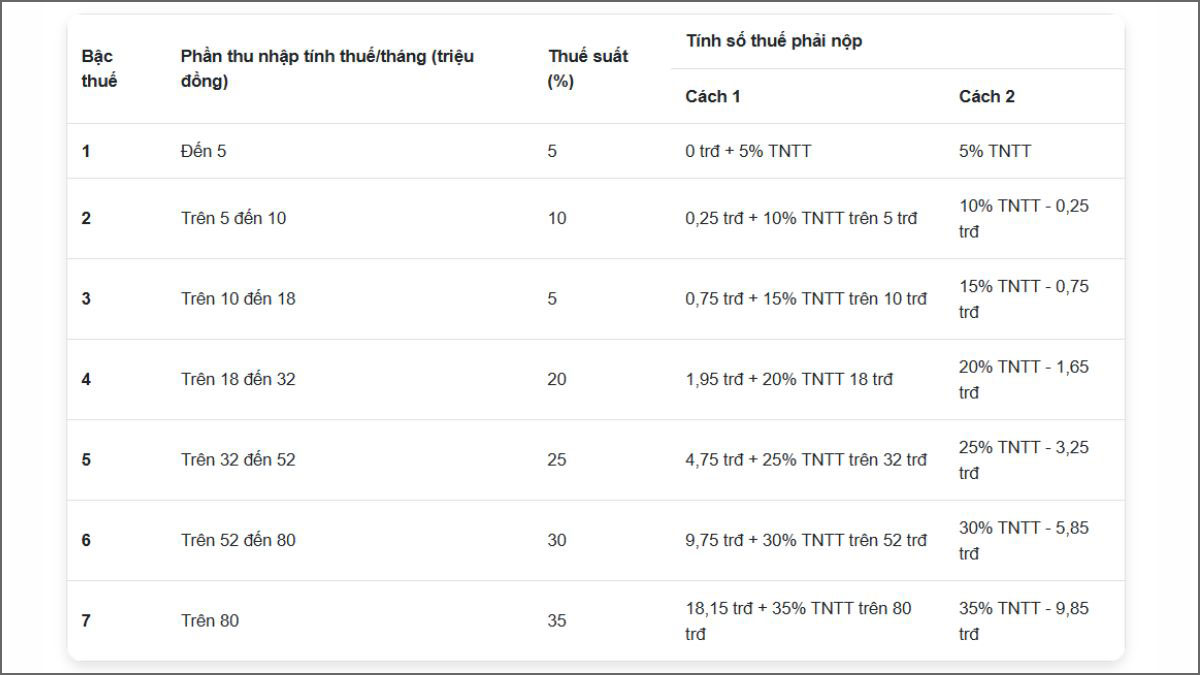Click the '30% TNTT - 5,85 trđ' cell
This screenshot has width=1200, height=675.
pyautogui.click(x=1023, y=540)
